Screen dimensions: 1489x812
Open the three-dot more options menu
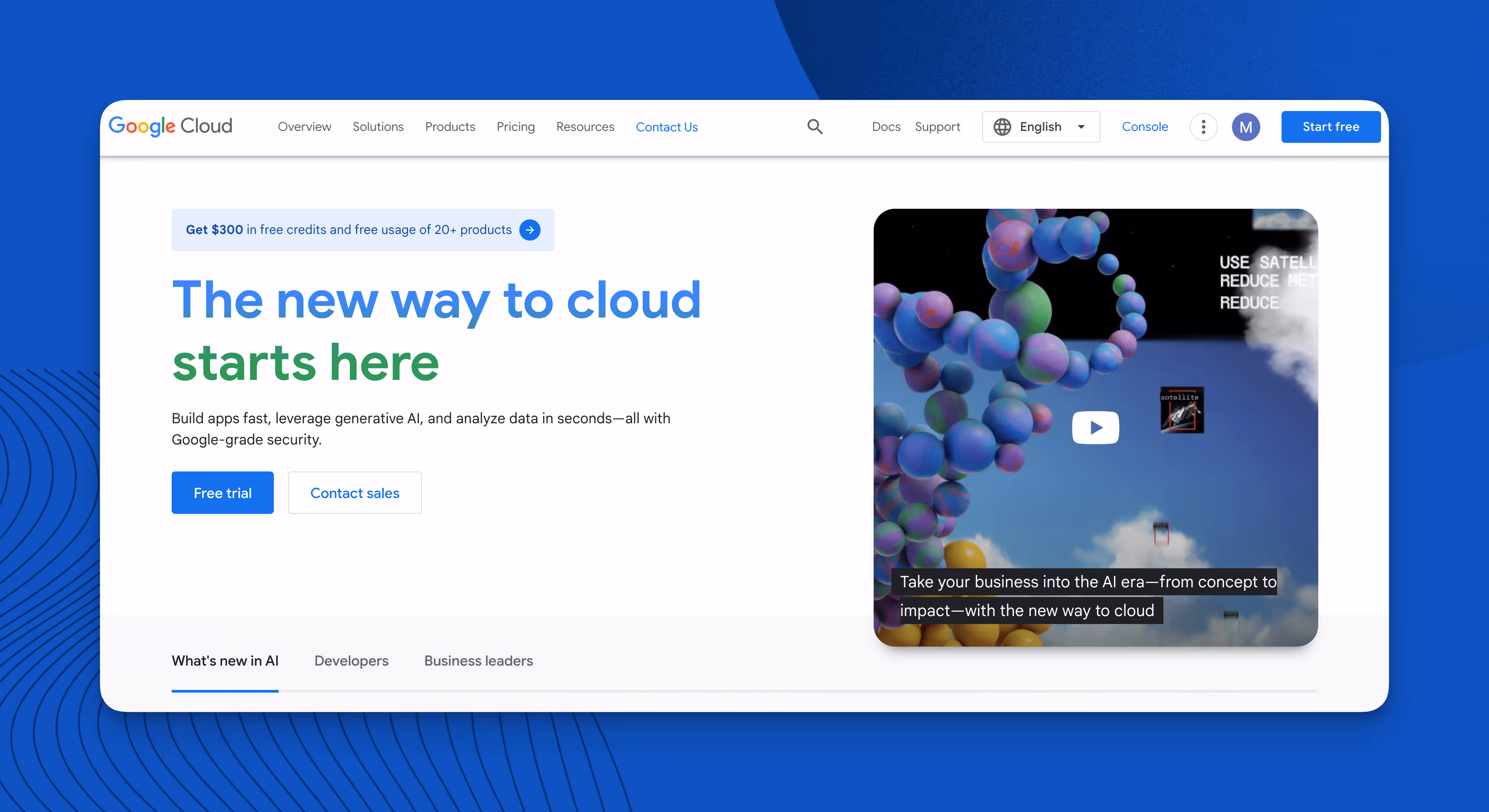(x=1204, y=126)
